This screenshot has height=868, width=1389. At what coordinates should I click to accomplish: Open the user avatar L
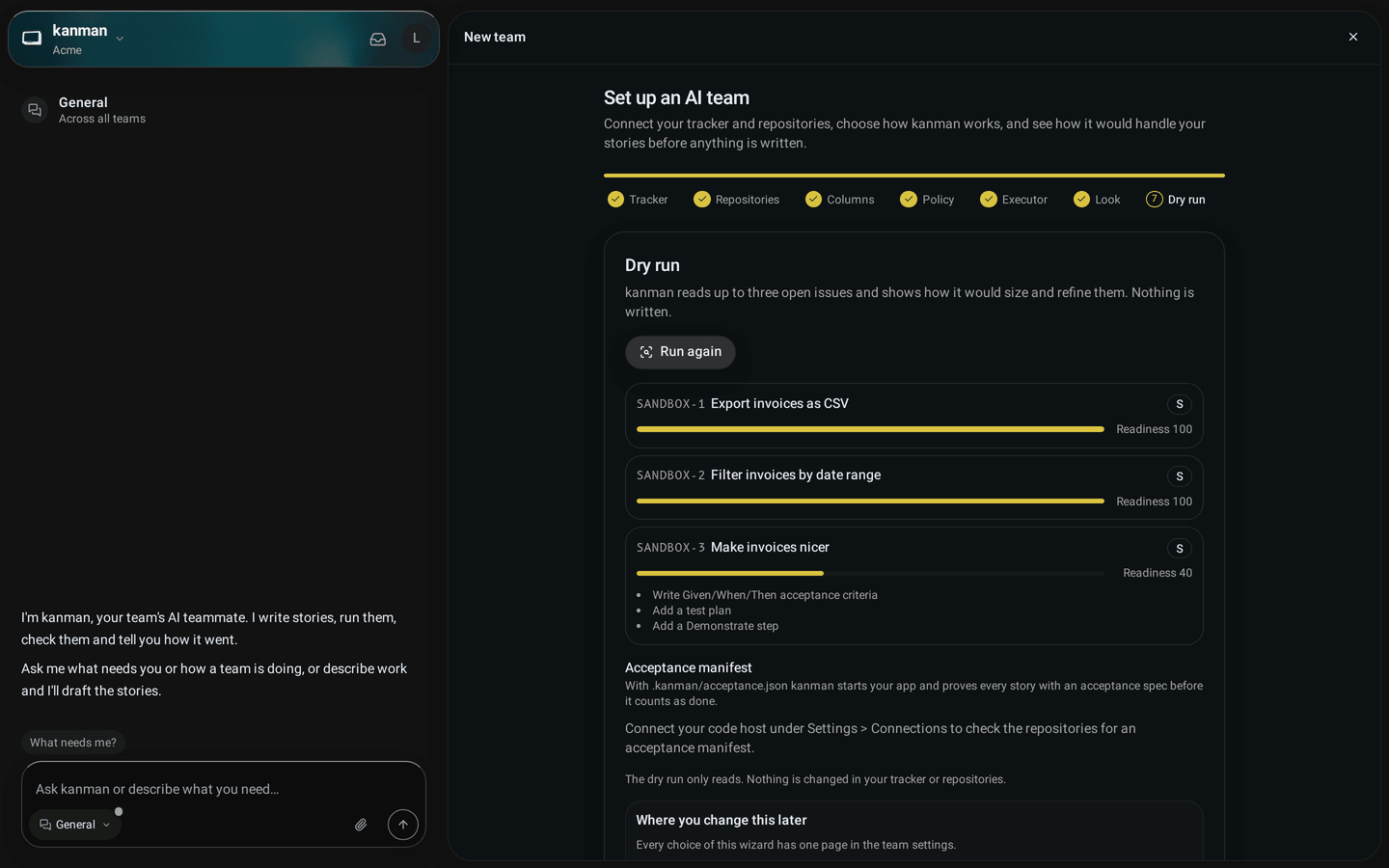417,39
